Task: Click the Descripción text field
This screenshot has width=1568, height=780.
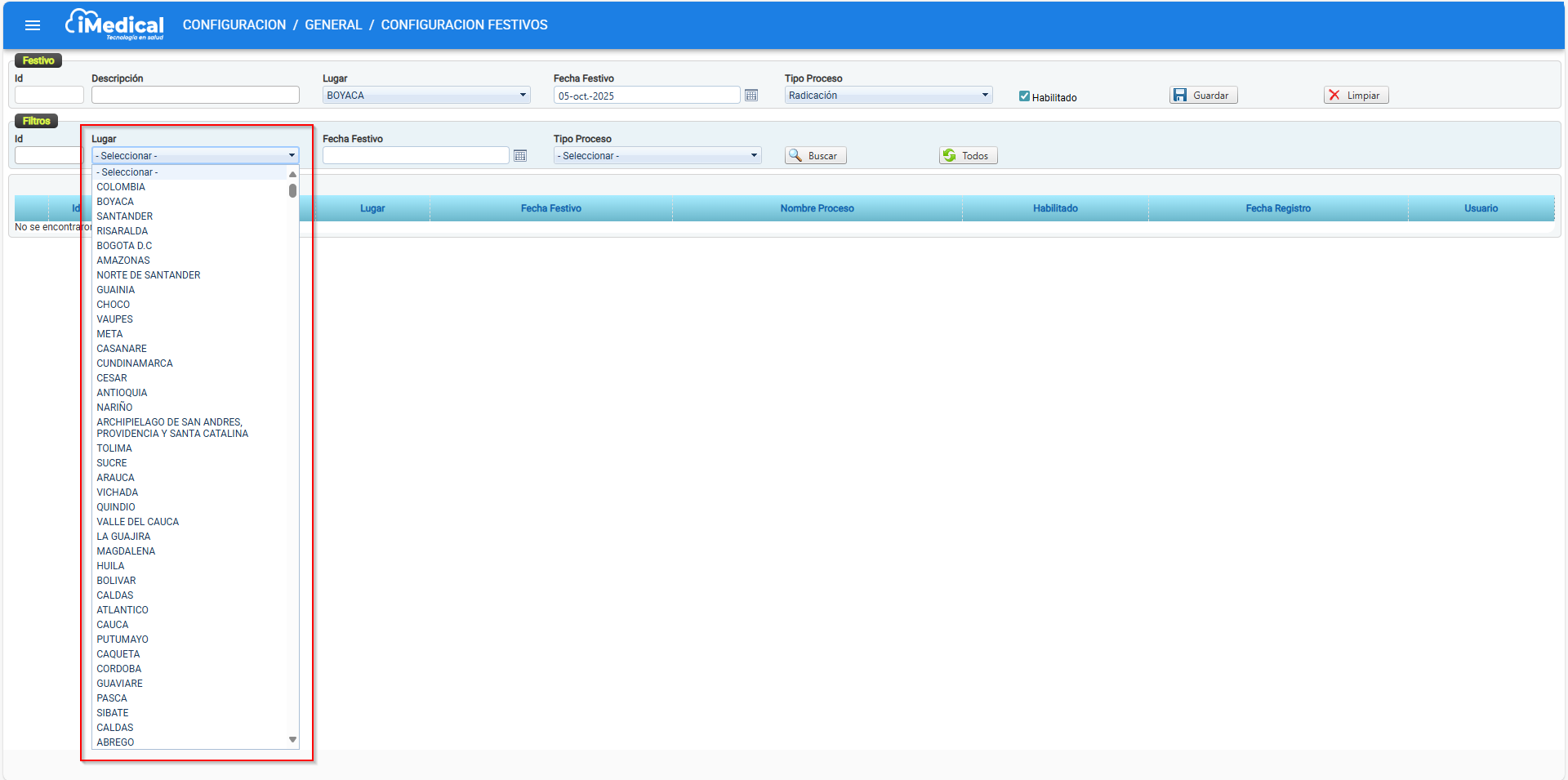Action: (x=195, y=96)
